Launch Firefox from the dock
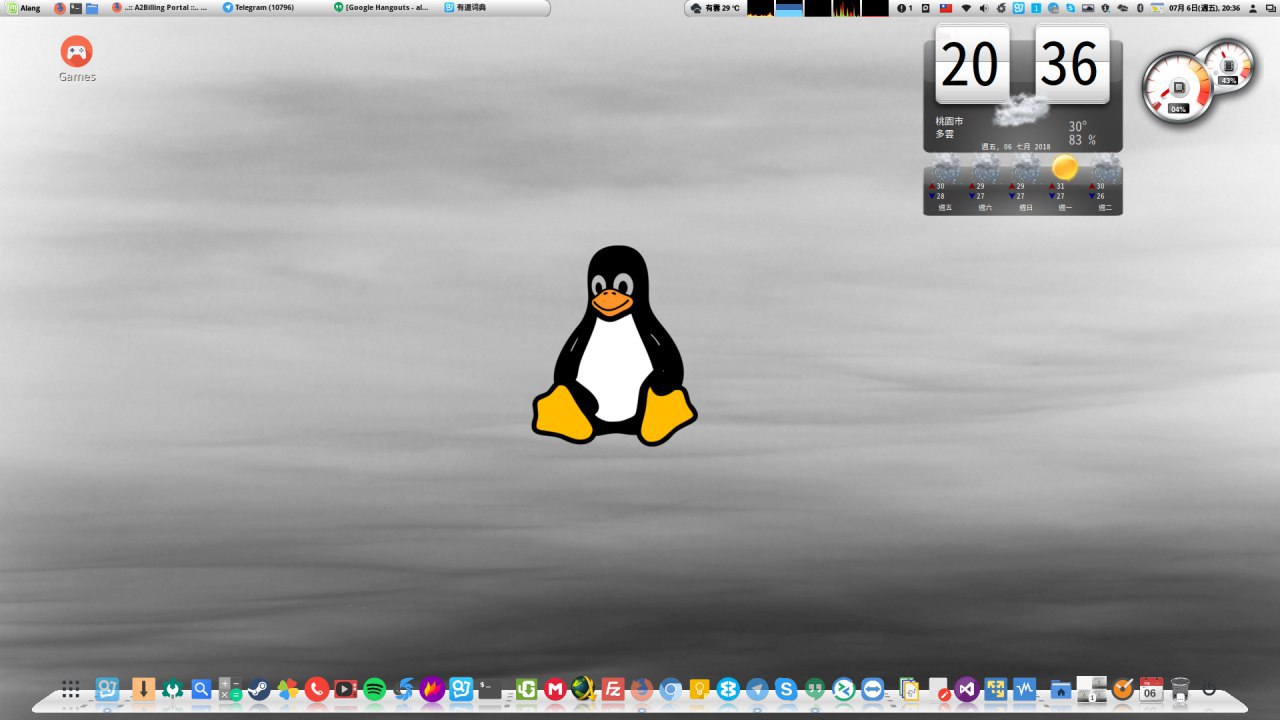This screenshot has width=1280, height=720. click(x=641, y=688)
